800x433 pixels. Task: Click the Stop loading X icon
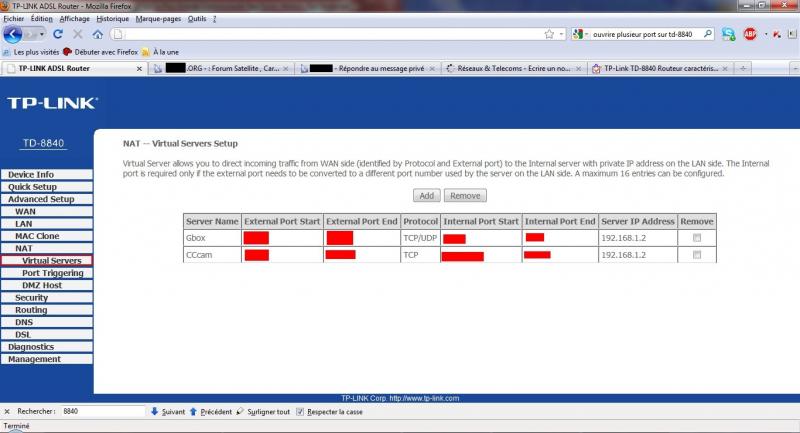coord(78,34)
